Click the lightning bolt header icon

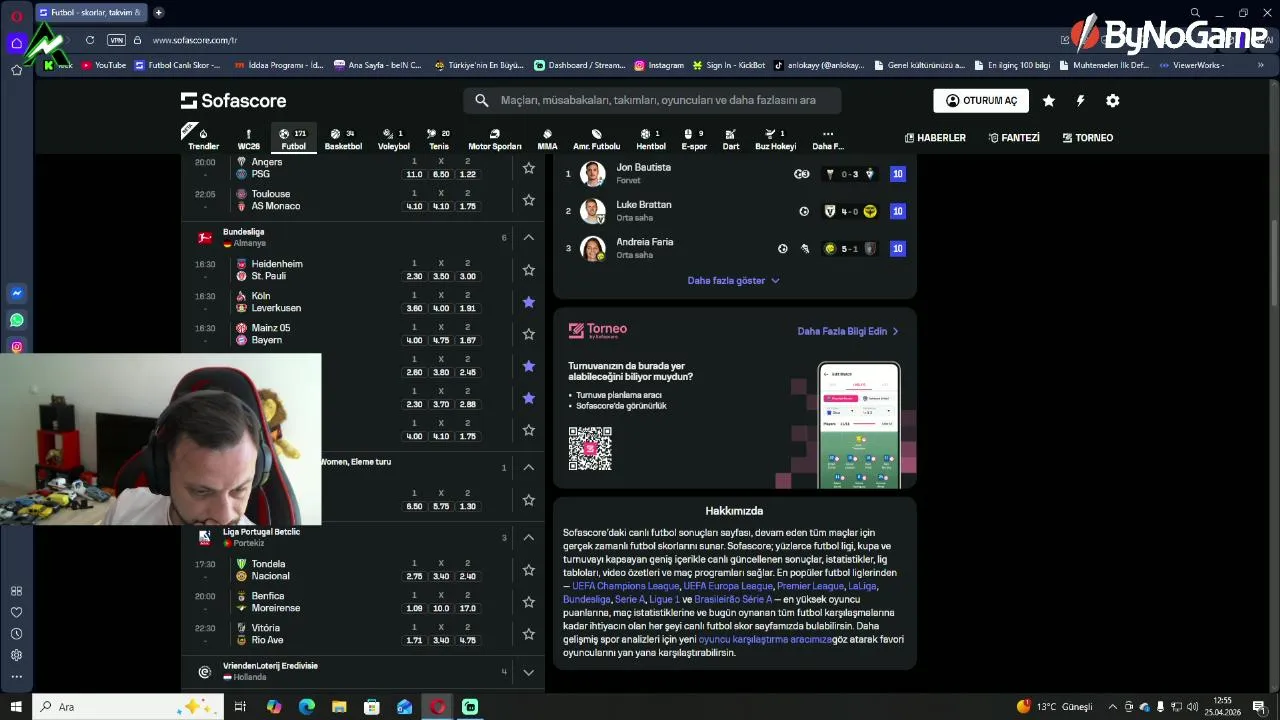click(1080, 101)
